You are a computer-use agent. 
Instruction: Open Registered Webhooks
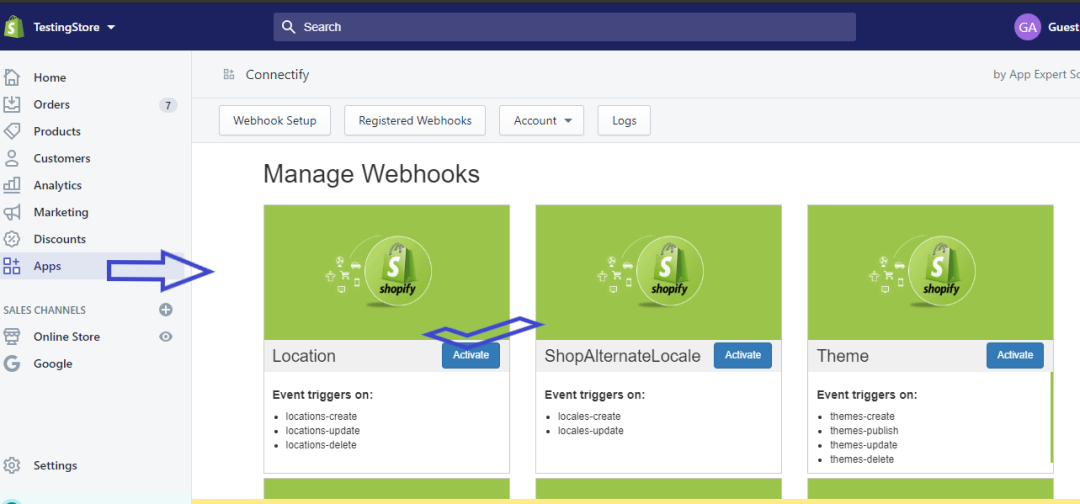415,120
